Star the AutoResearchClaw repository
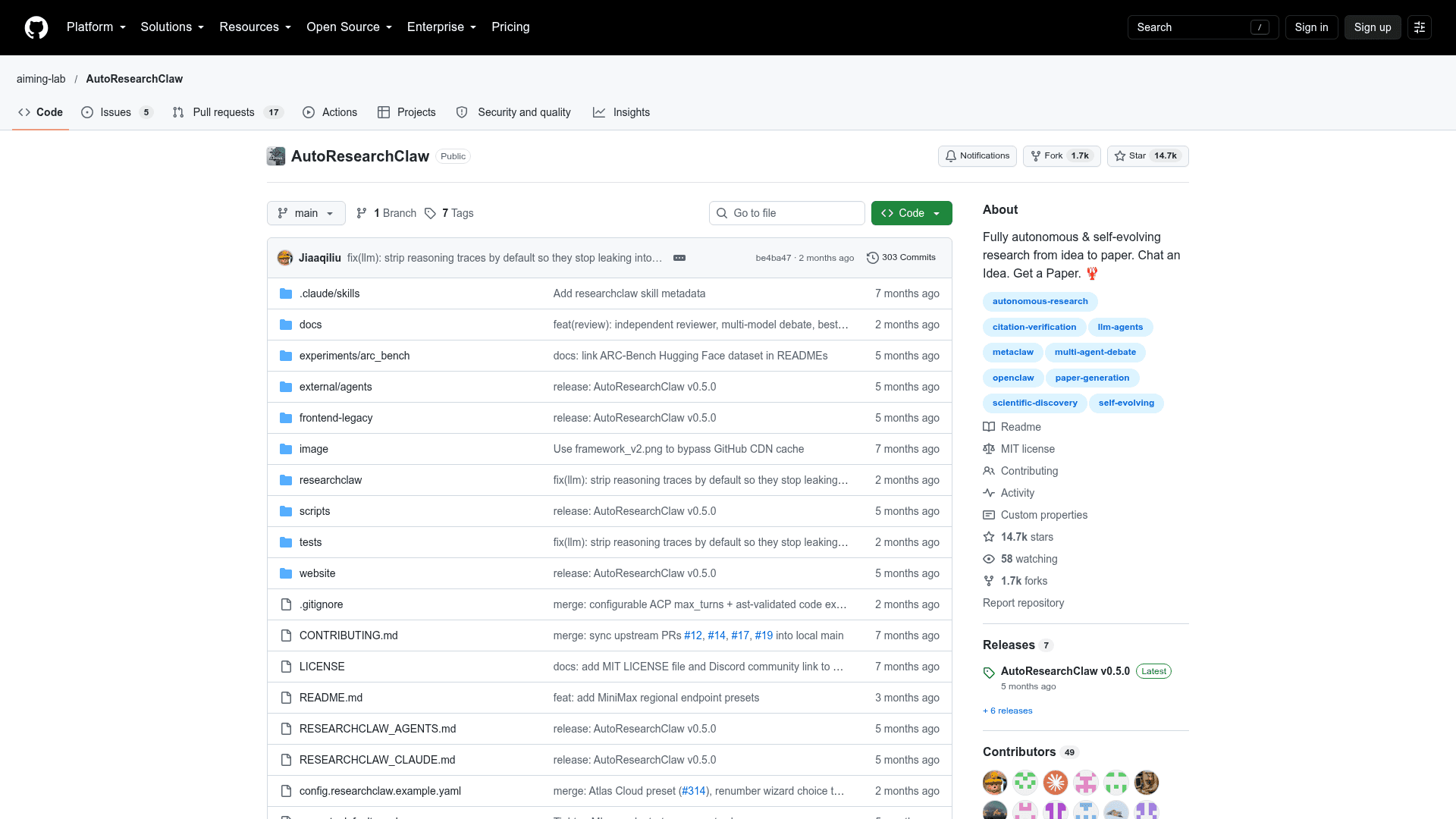 point(1147,156)
